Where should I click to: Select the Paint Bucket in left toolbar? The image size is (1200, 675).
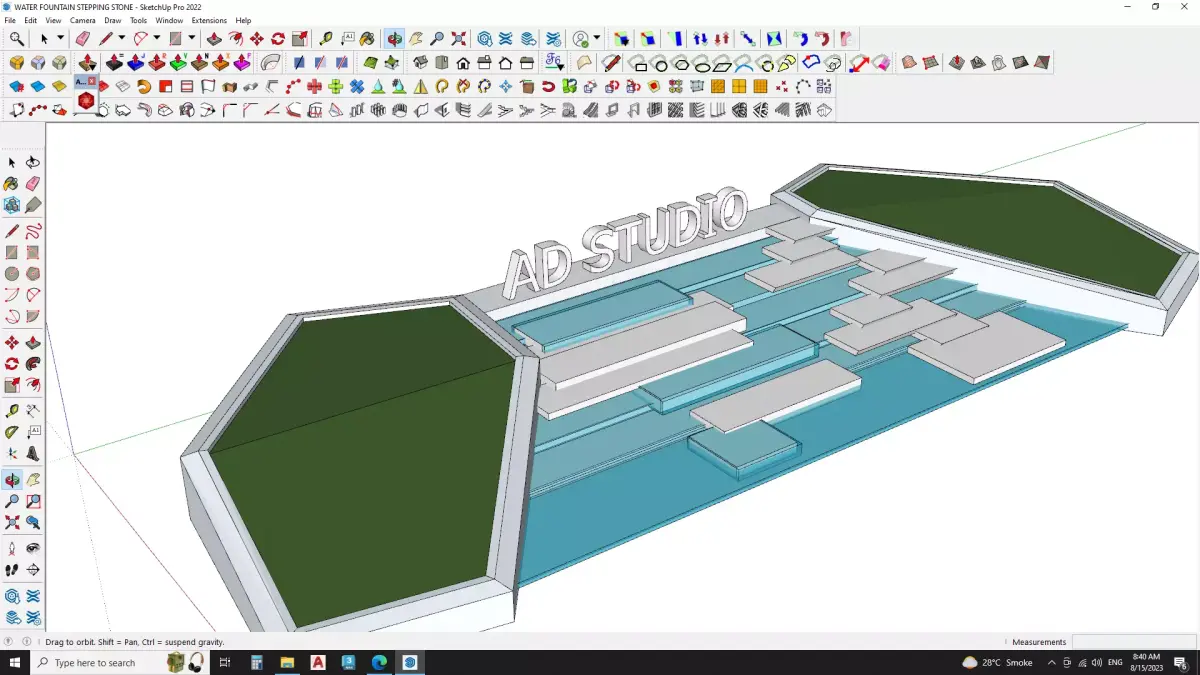click(12, 184)
